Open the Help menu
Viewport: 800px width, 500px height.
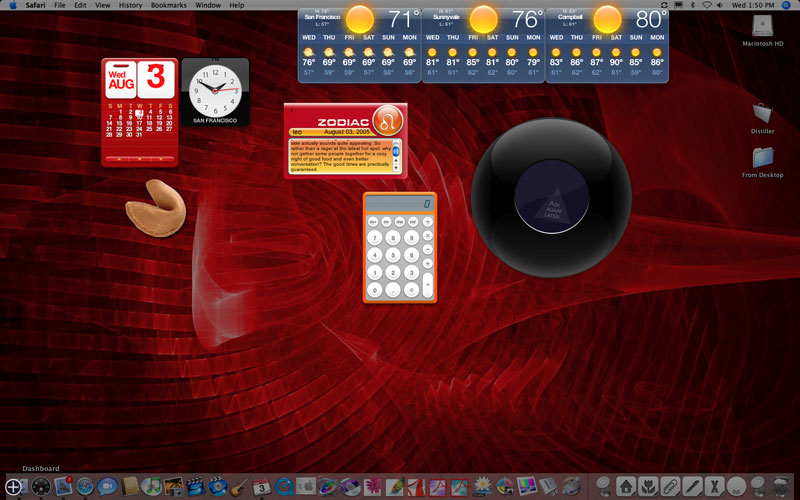coord(237,5)
